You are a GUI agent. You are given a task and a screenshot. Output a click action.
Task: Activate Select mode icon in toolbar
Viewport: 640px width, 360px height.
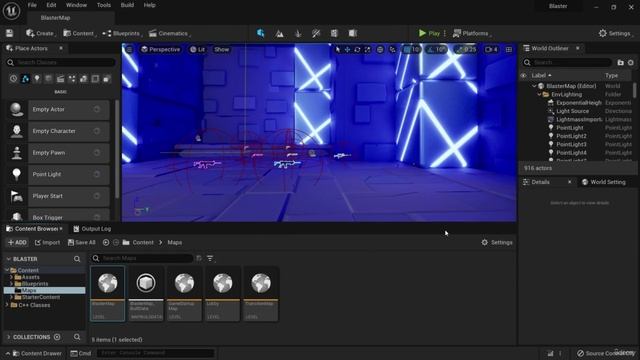[x=260, y=33]
